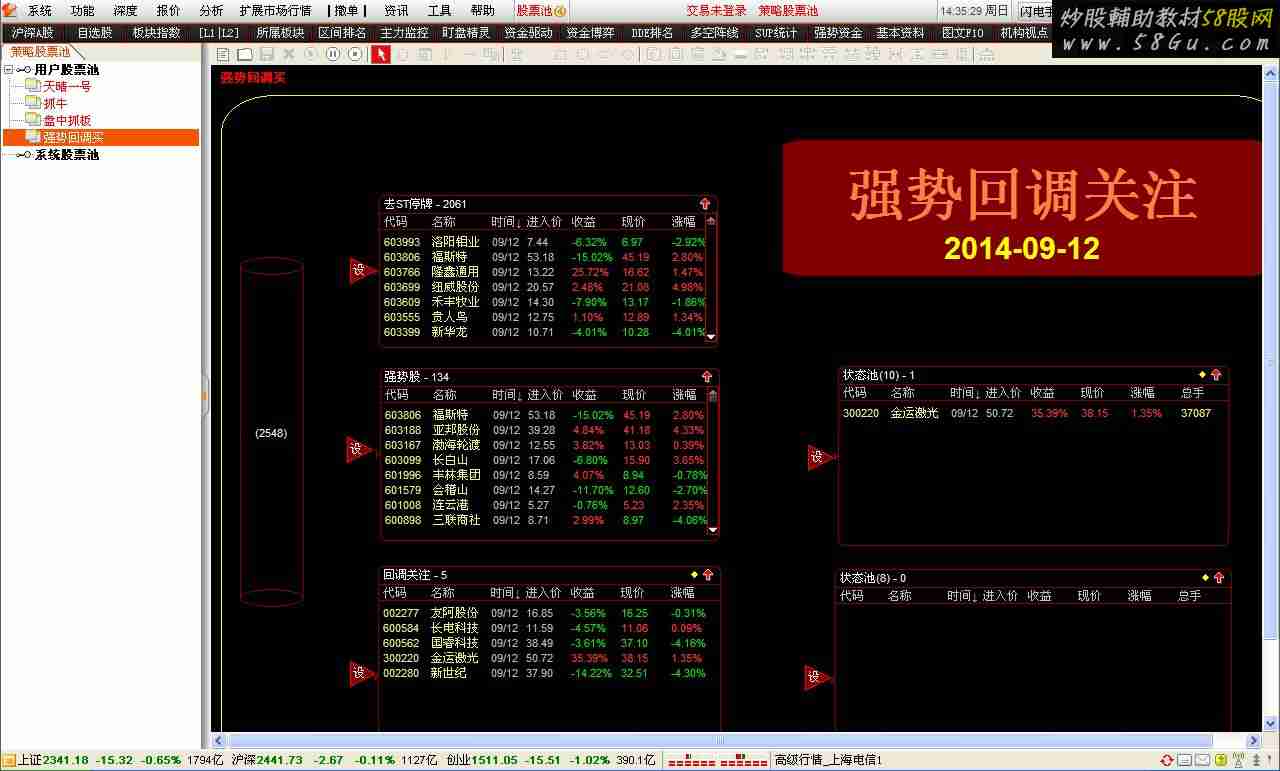Click the horizontal scrollbar right arrow

(1254, 741)
